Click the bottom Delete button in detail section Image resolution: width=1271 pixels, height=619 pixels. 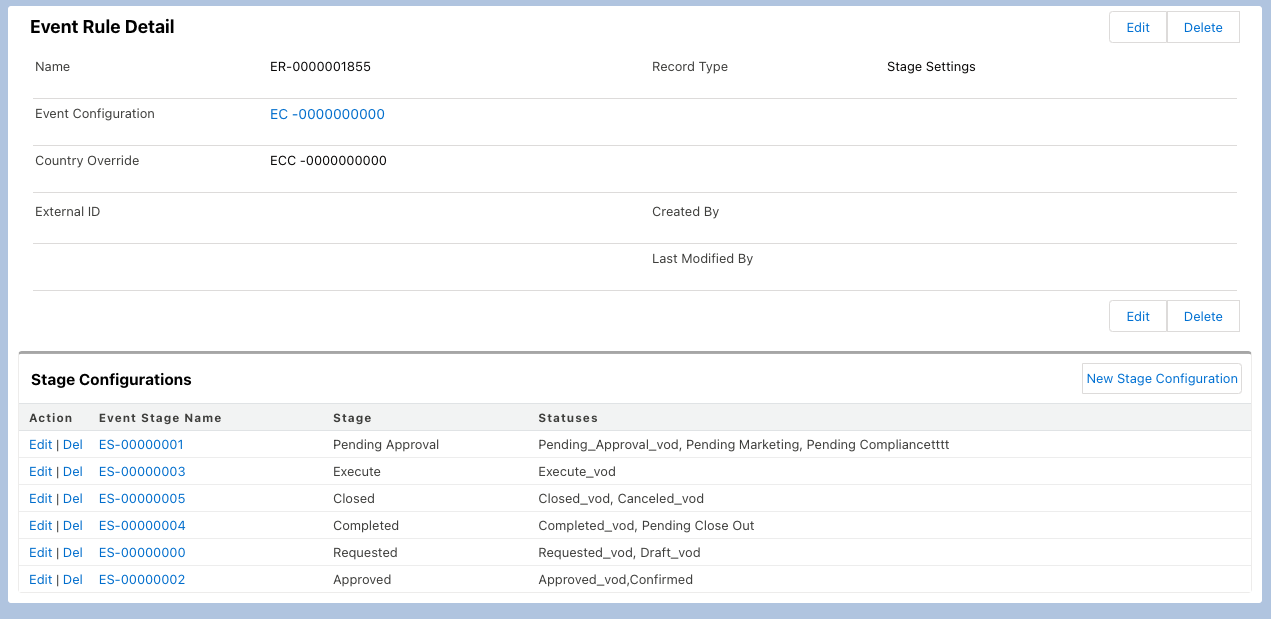1202,316
